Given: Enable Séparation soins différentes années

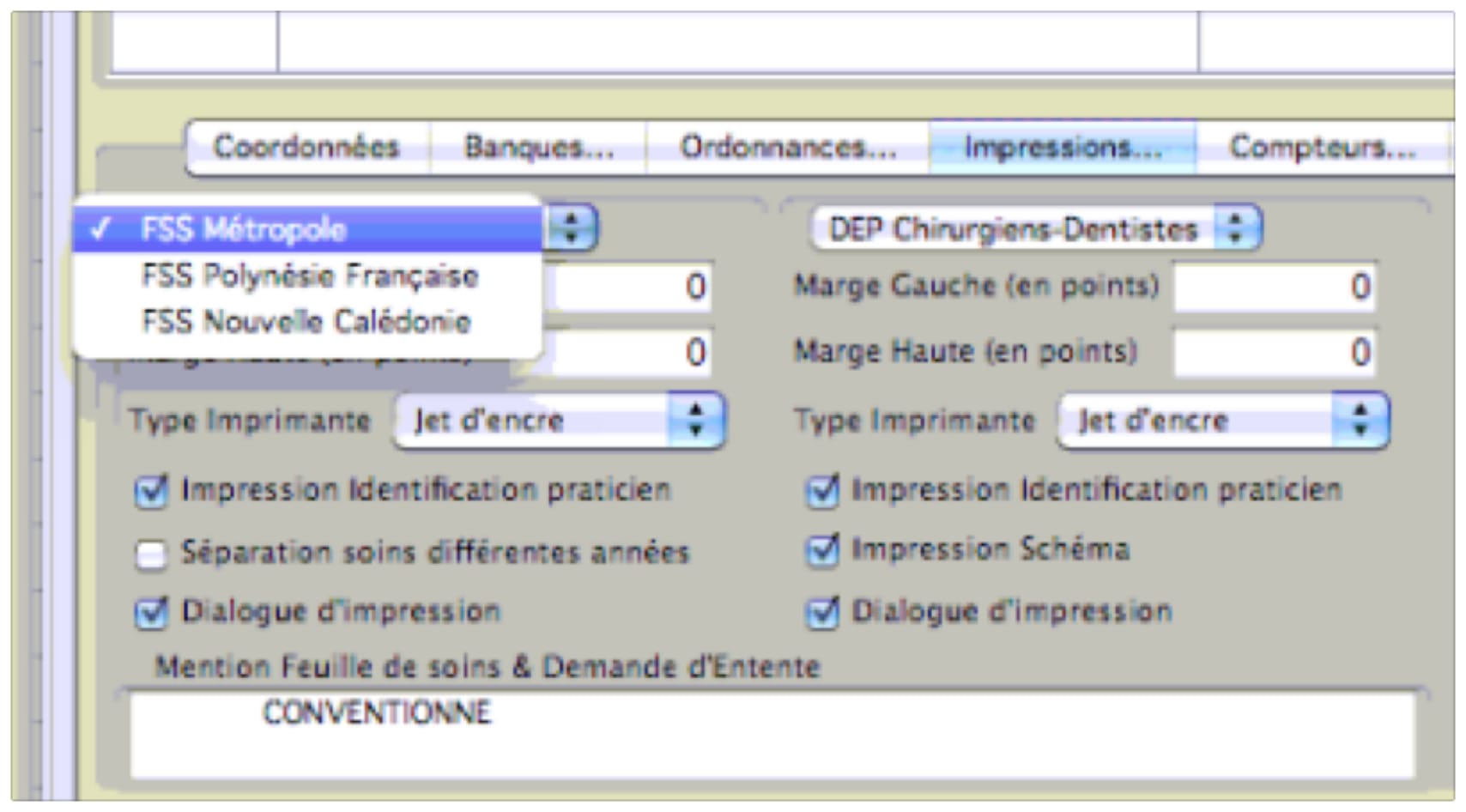Looking at the screenshot, I should pos(151,554).
